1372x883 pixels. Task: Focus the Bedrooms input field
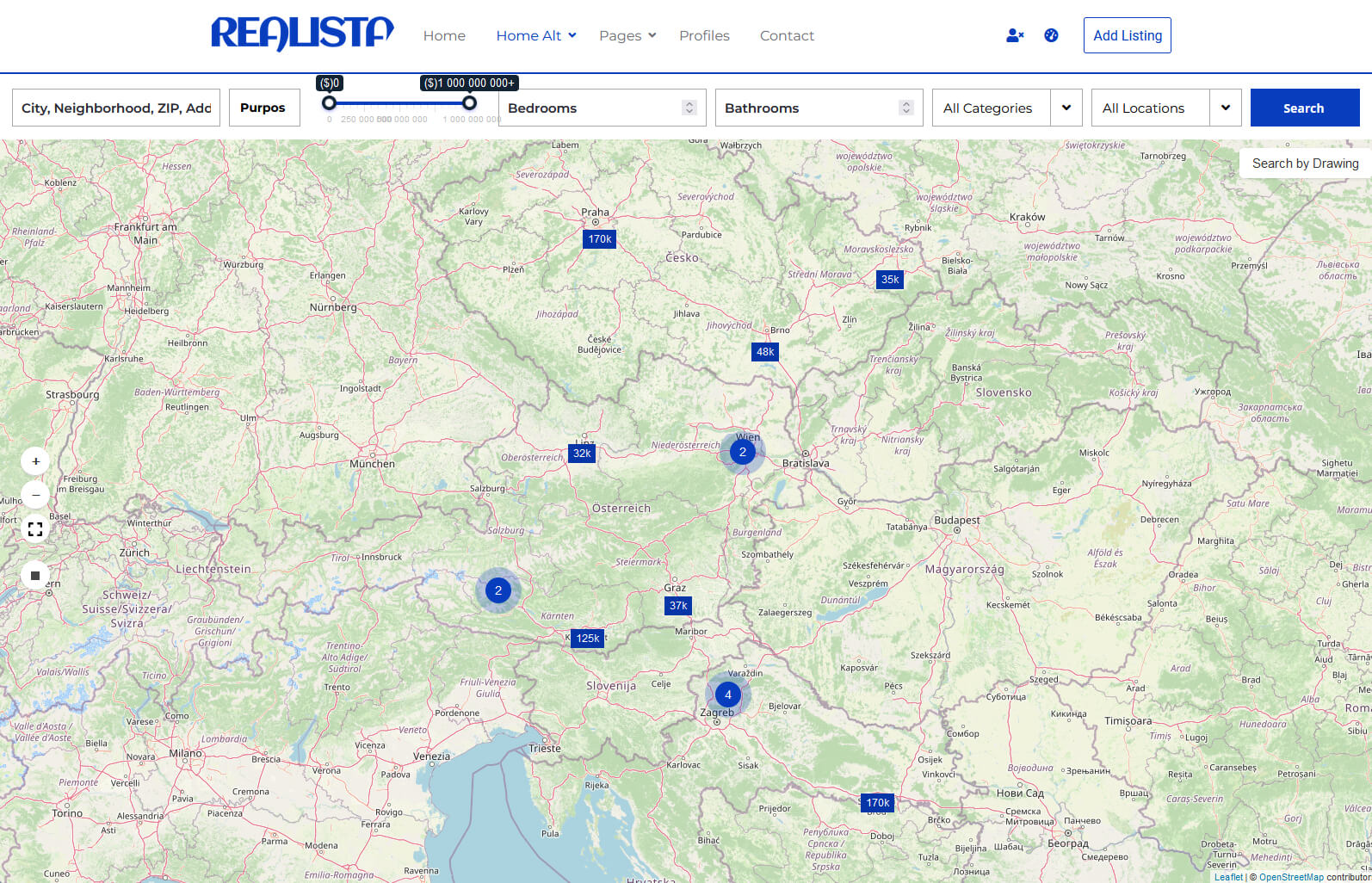(603, 108)
